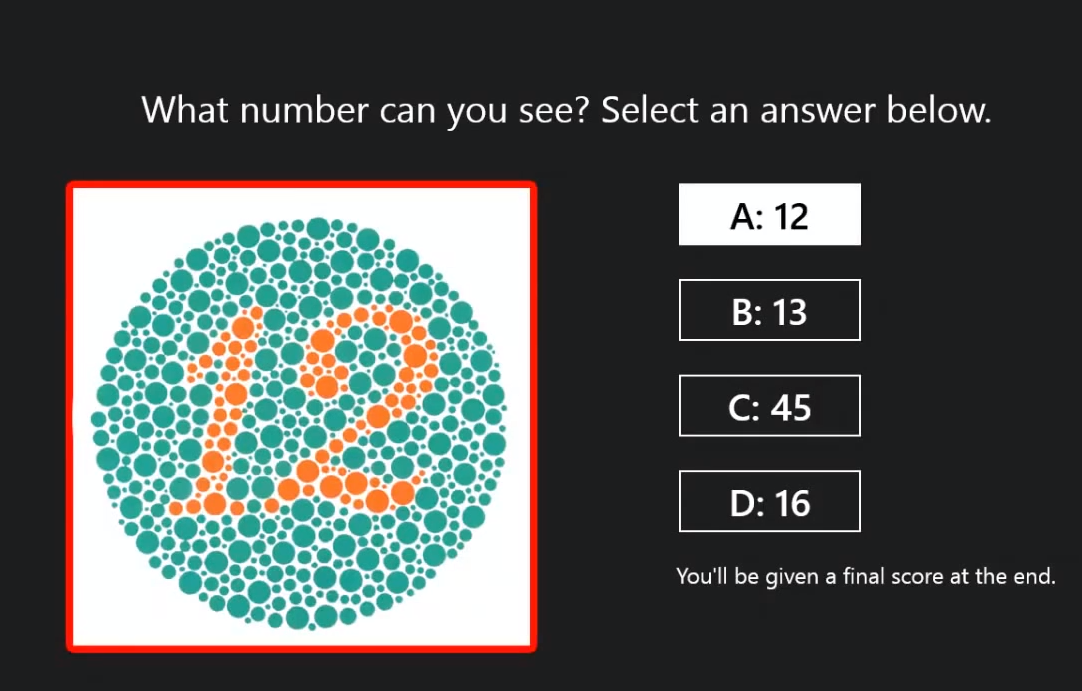Click the "Select an answer below." text
Image resolution: width=1082 pixels, height=691 pixels.
(796, 110)
